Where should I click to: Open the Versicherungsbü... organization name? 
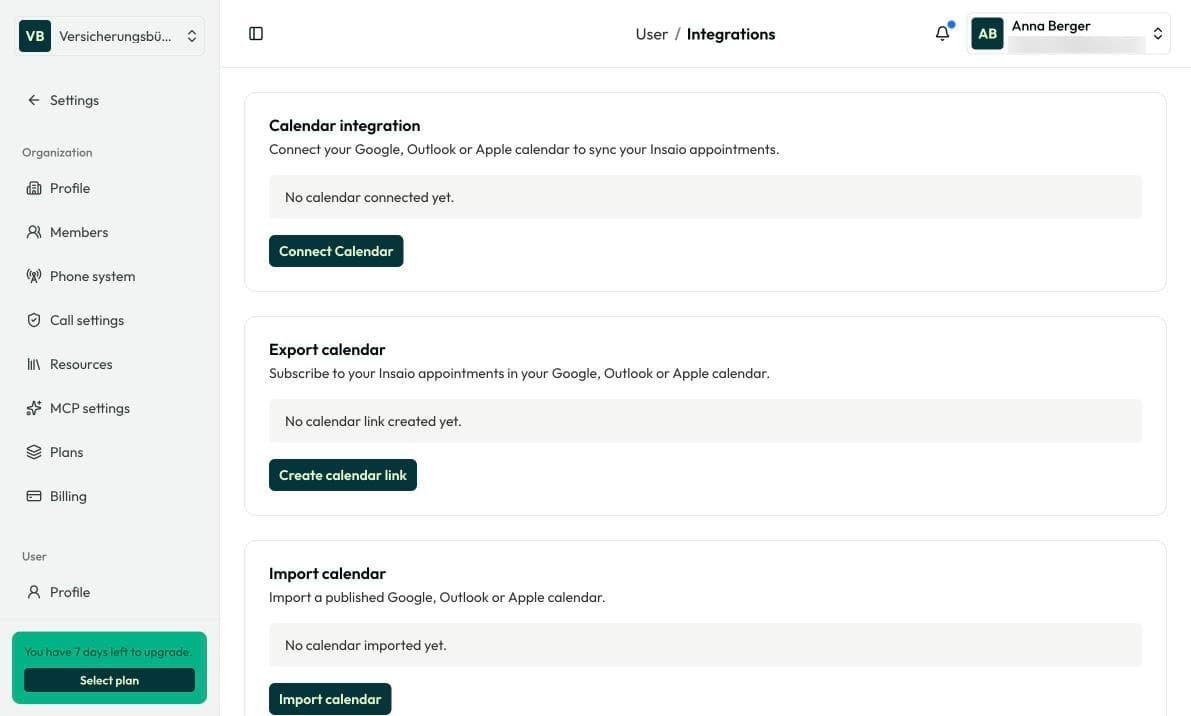(115, 36)
